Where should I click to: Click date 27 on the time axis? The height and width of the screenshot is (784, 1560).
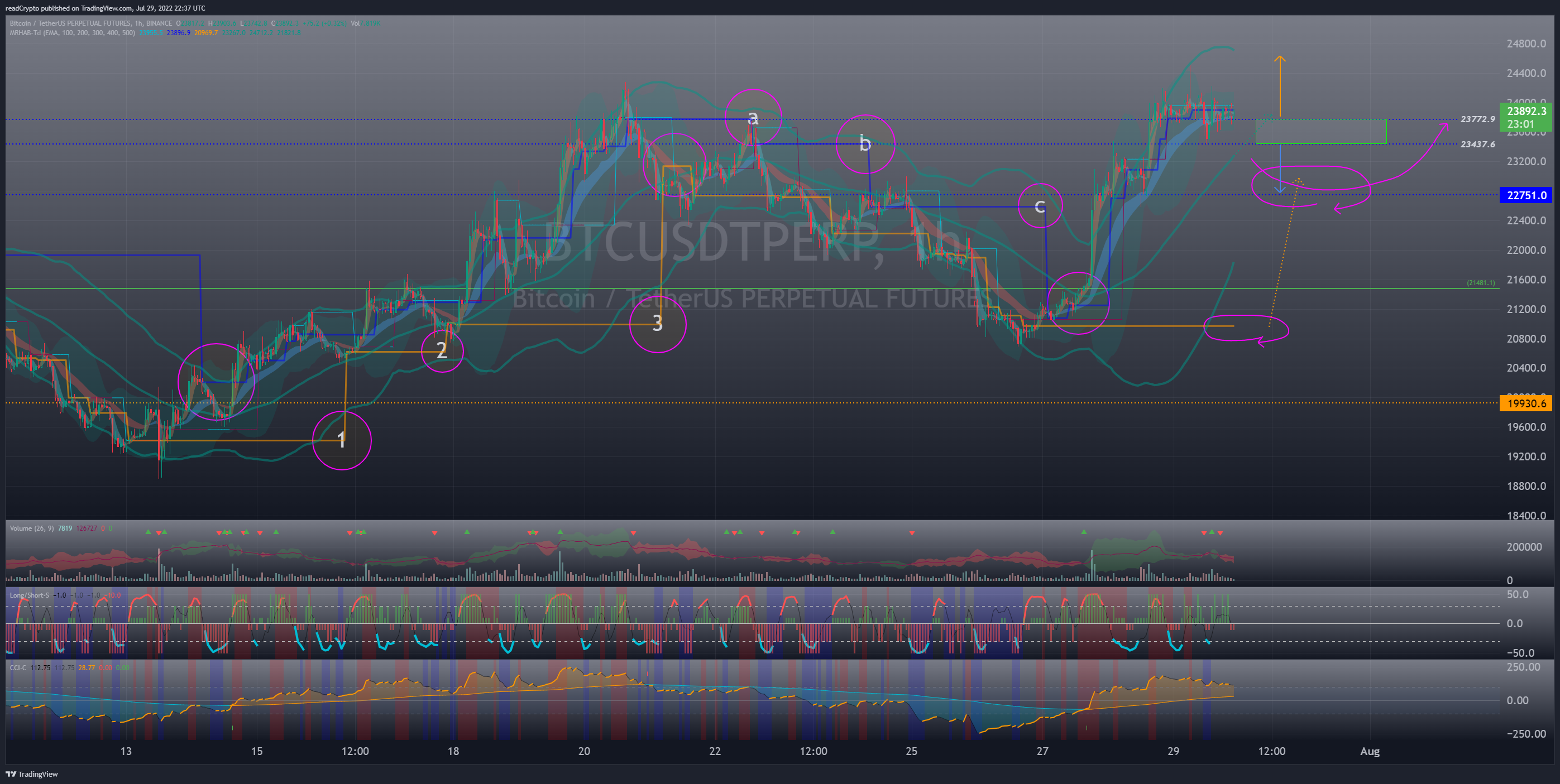pyautogui.click(x=1042, y=751)
